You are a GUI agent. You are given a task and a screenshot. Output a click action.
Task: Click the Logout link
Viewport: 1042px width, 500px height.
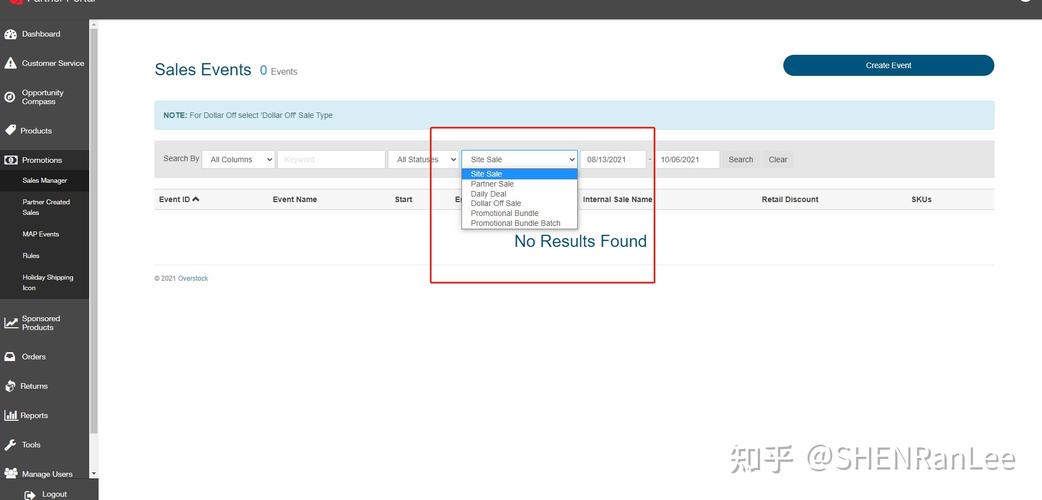click(54, 495)
